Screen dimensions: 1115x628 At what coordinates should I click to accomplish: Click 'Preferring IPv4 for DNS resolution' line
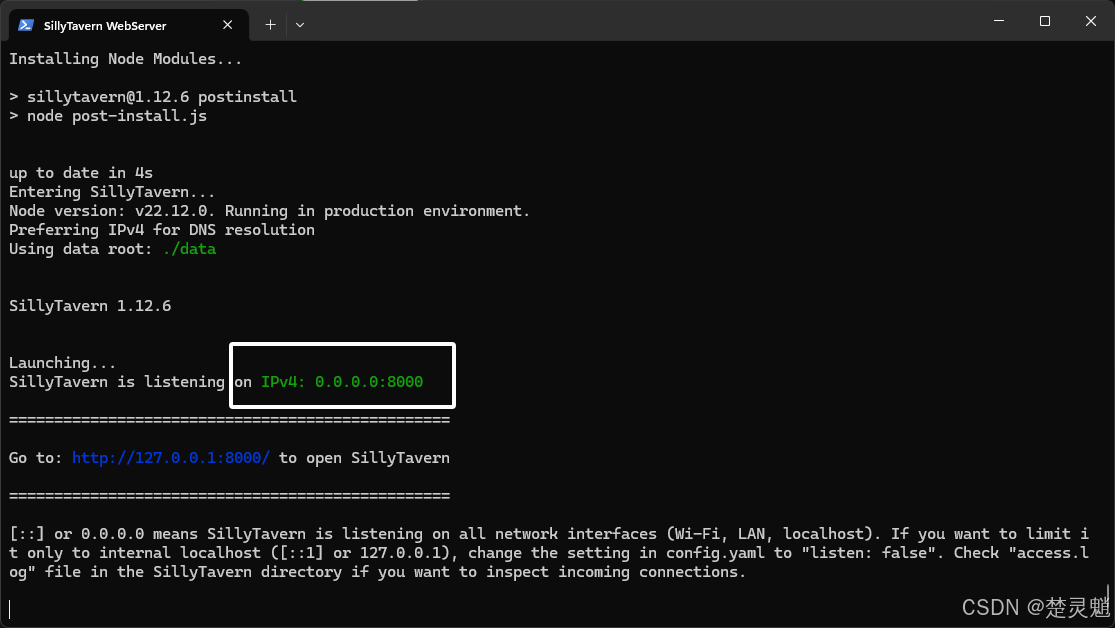pyautogui.click(x=161, y=230)
